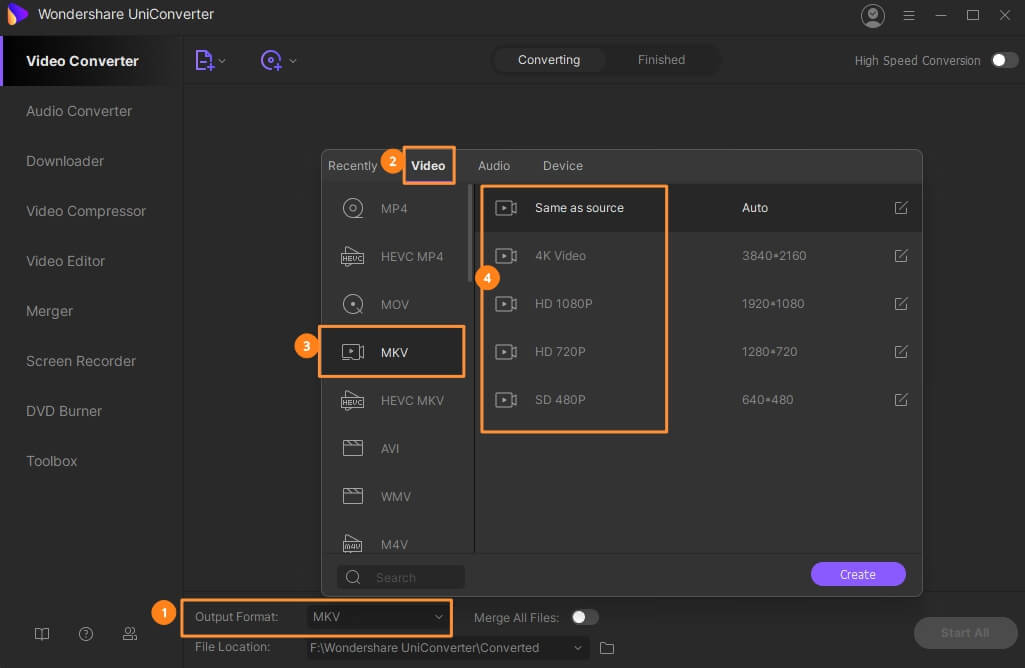Open Video Compressor from the sidebar
The image size is (1025, 668).
(x=86, y=211)
